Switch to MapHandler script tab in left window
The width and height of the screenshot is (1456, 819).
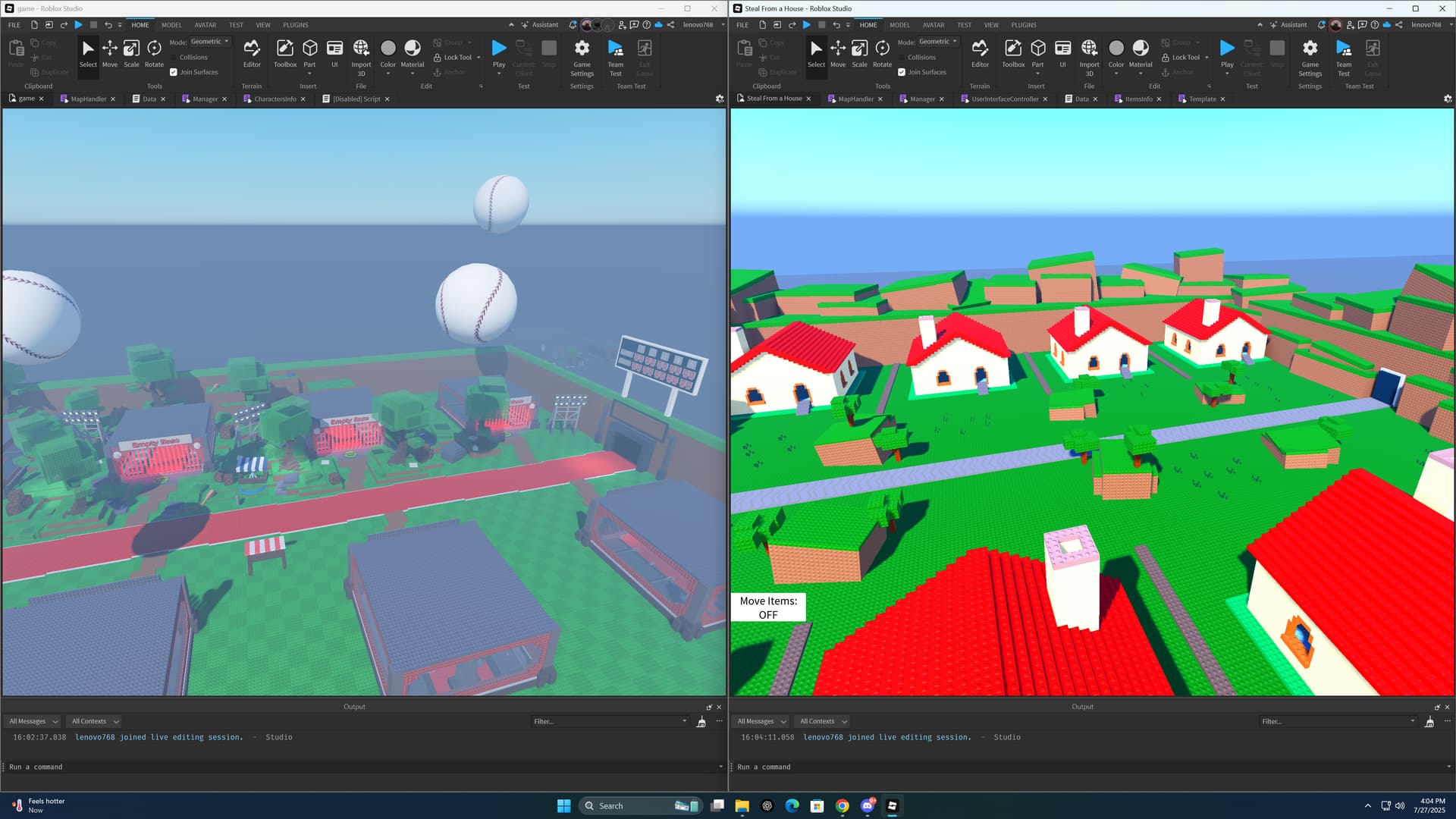coord(88,99)
